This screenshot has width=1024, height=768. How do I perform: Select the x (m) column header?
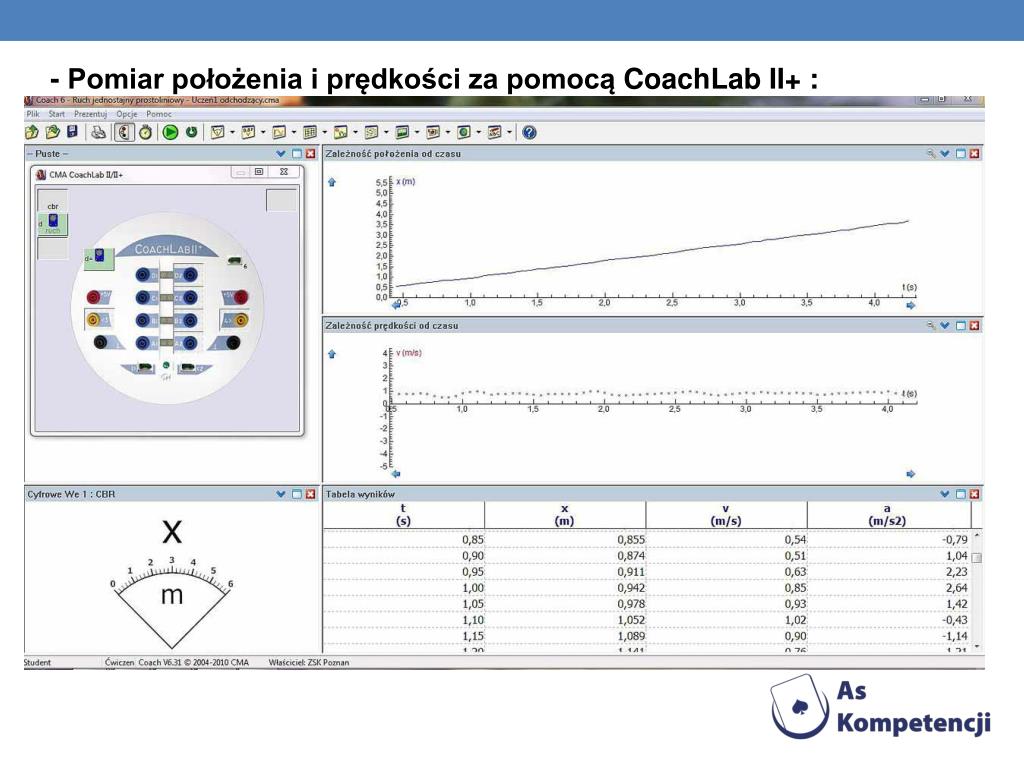[x=565, y=515]
